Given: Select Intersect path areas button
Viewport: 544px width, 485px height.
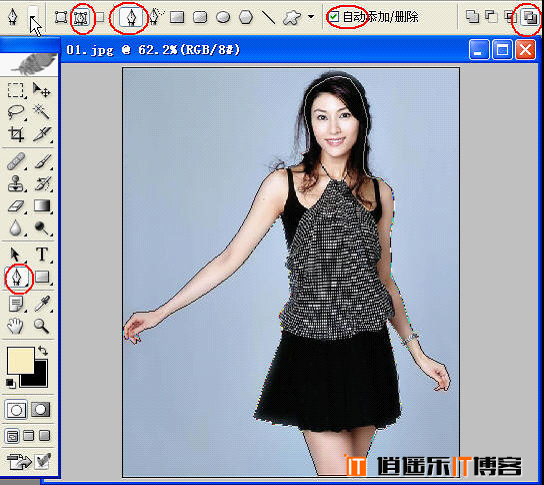Looking at the screenshot, I should (x=509, y=16).
